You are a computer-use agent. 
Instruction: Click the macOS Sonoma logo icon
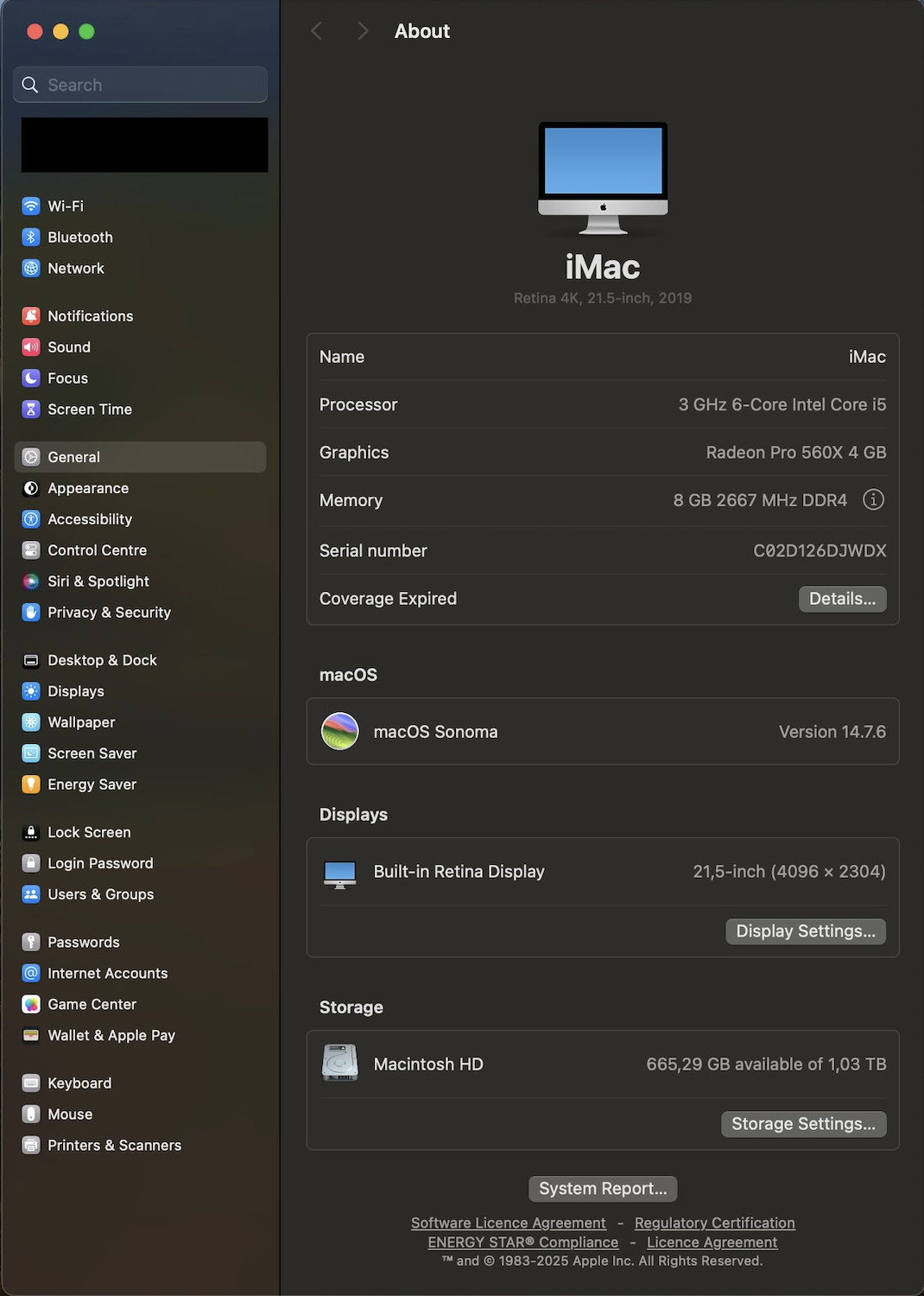pos(340,731)
